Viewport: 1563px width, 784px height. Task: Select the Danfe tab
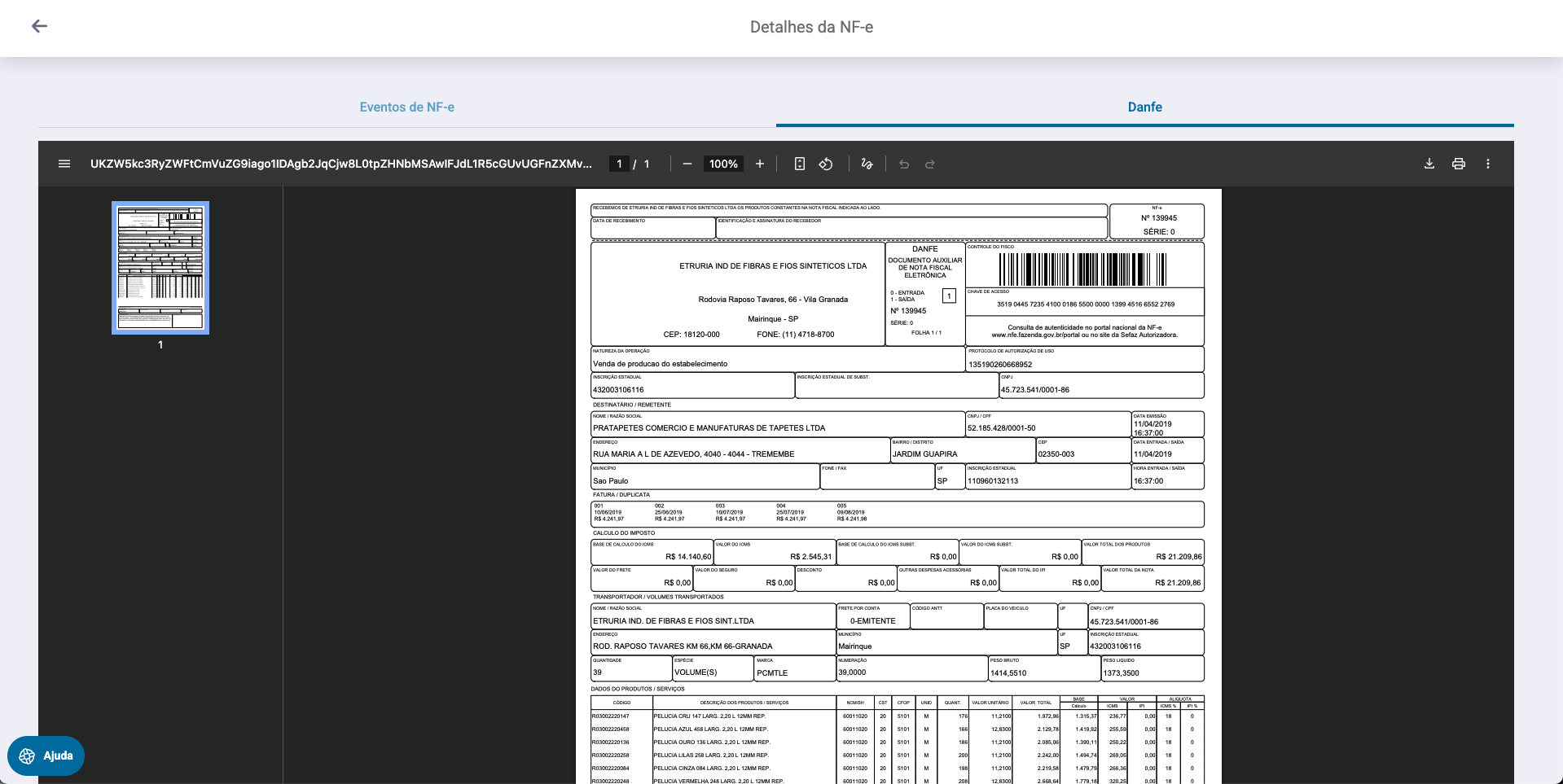(1144, 107)
